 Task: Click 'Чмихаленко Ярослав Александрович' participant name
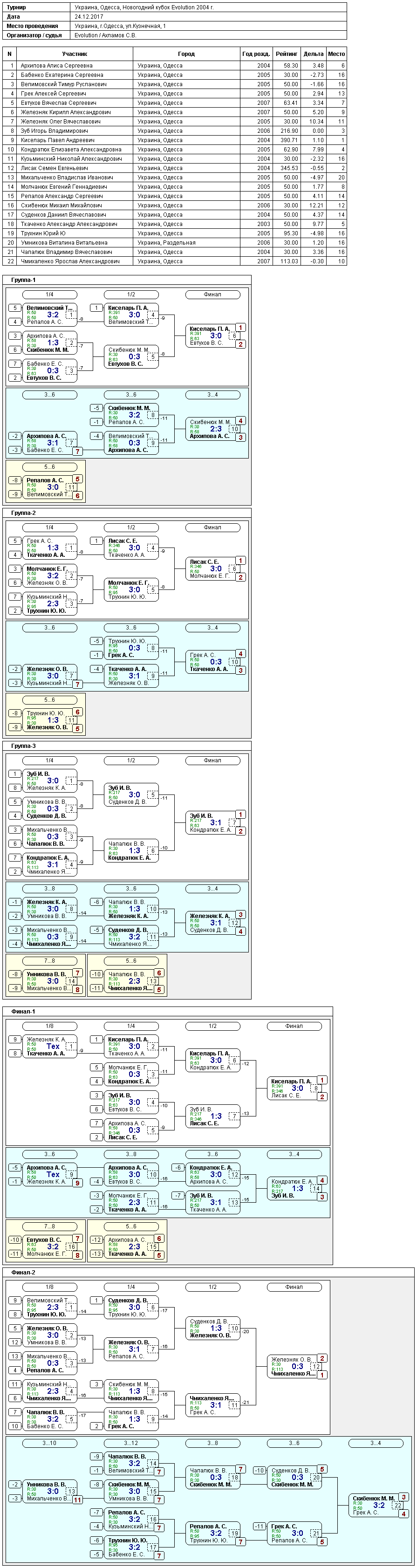[x=70, y=261]
